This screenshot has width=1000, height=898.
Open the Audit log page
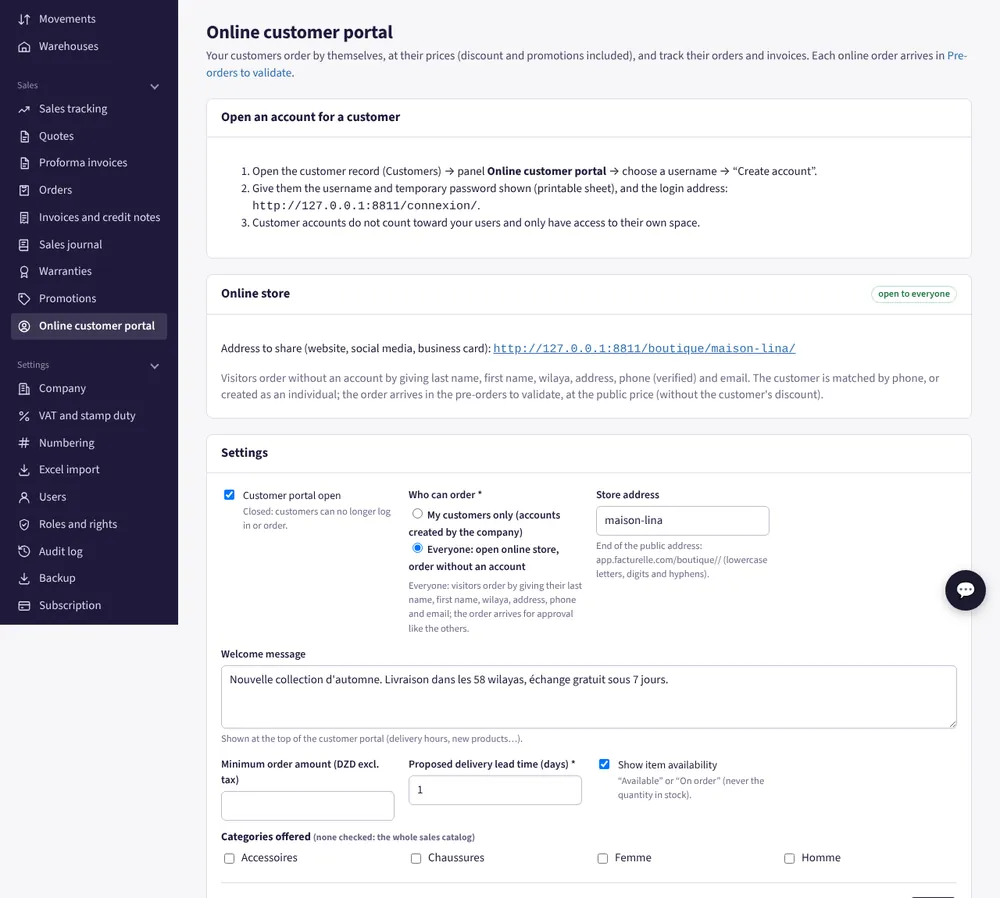click(x=89, y=551)
